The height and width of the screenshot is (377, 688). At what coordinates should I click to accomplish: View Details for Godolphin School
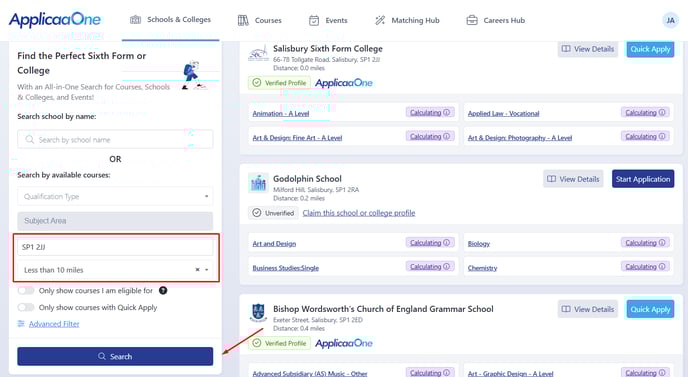click(x=573, y=179)
